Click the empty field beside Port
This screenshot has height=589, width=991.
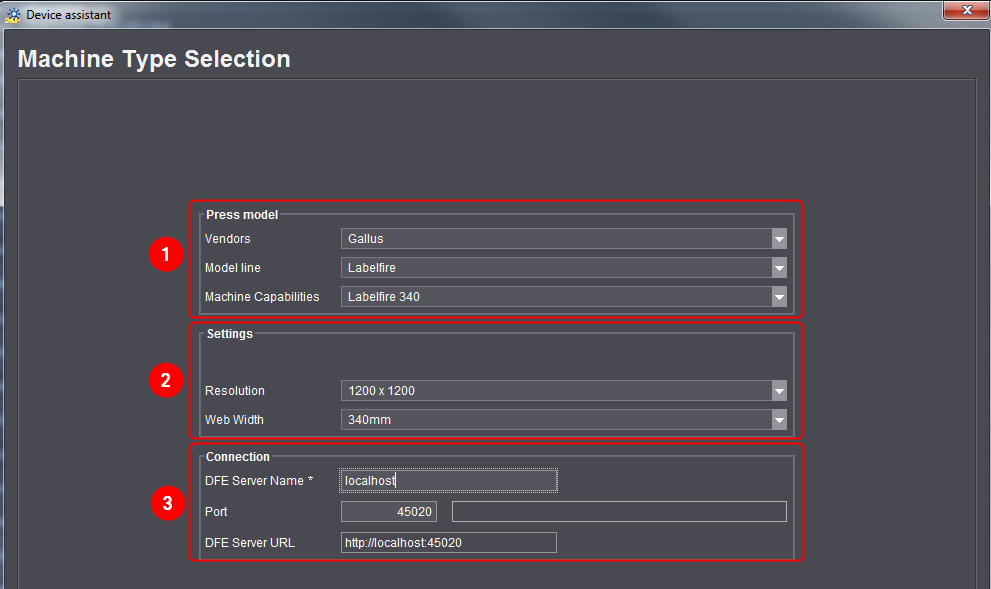[x=618, y=512]
